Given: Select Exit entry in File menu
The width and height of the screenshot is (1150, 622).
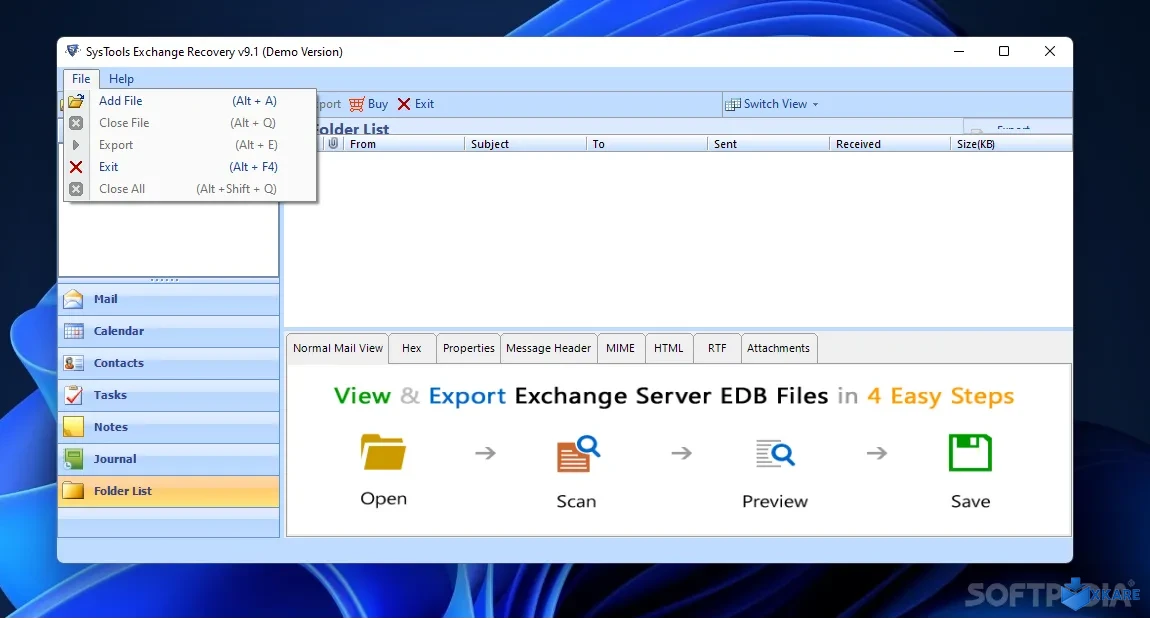Looking at the screenshot, I should (x=190, y=167).
